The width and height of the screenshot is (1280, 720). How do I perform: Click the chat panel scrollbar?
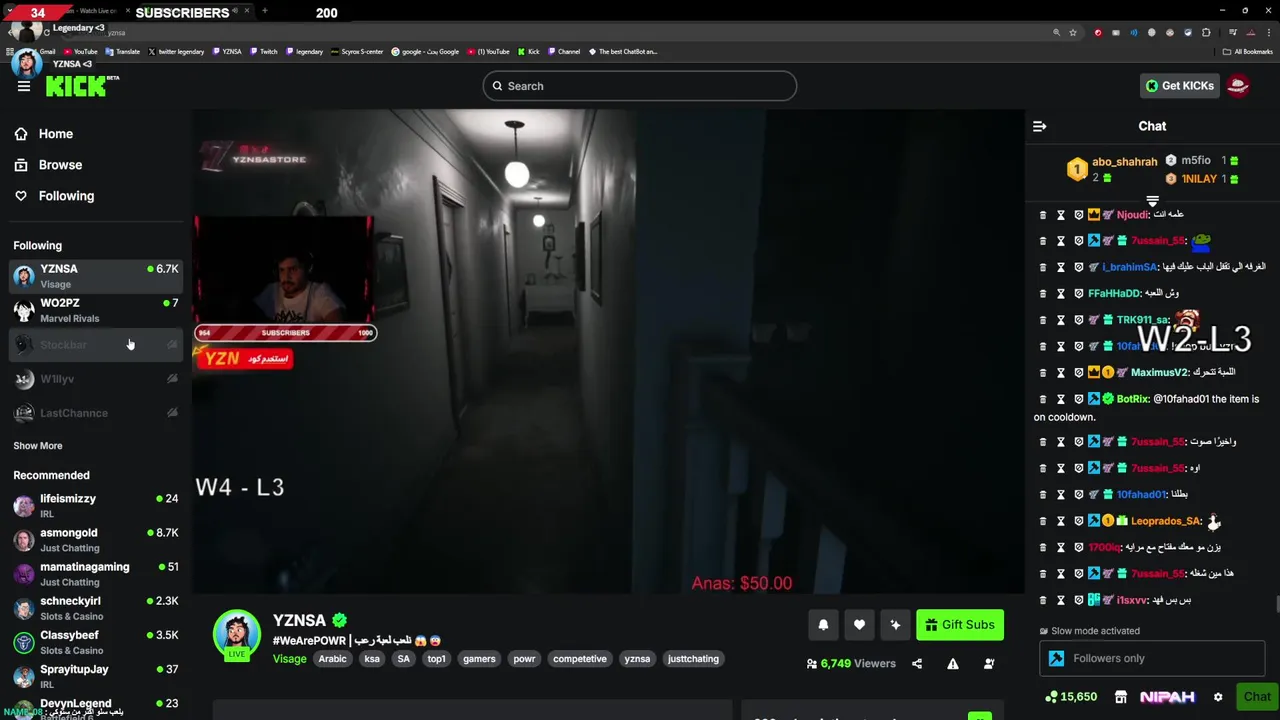tap(1277, 604)
